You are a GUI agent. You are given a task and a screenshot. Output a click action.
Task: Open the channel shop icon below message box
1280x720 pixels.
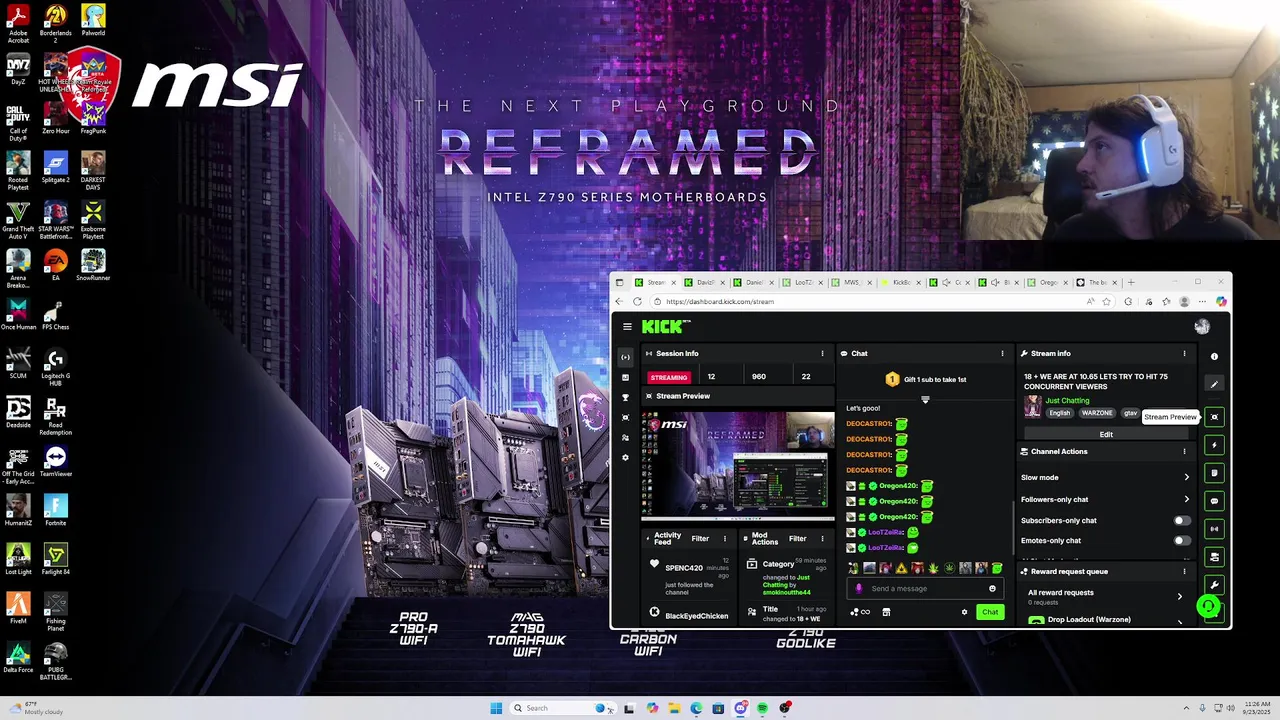pos(886,612)
